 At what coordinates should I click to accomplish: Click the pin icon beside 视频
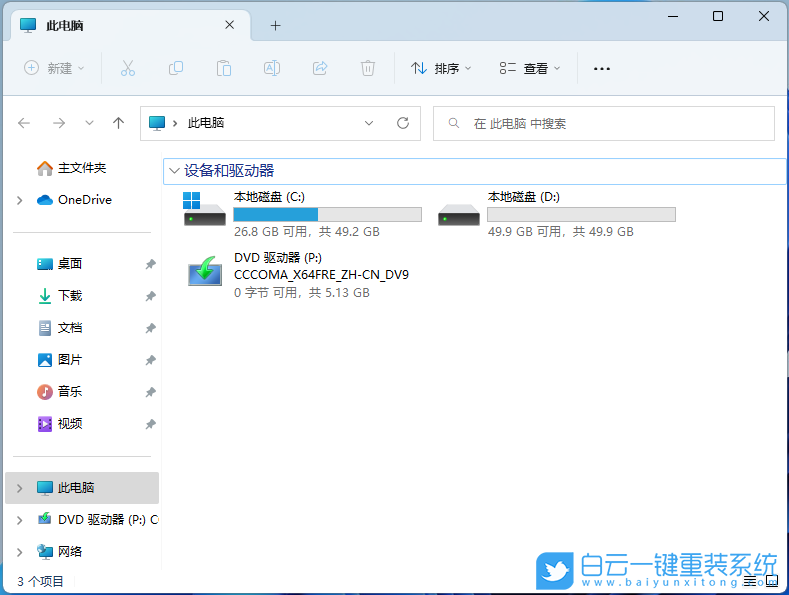150,424
